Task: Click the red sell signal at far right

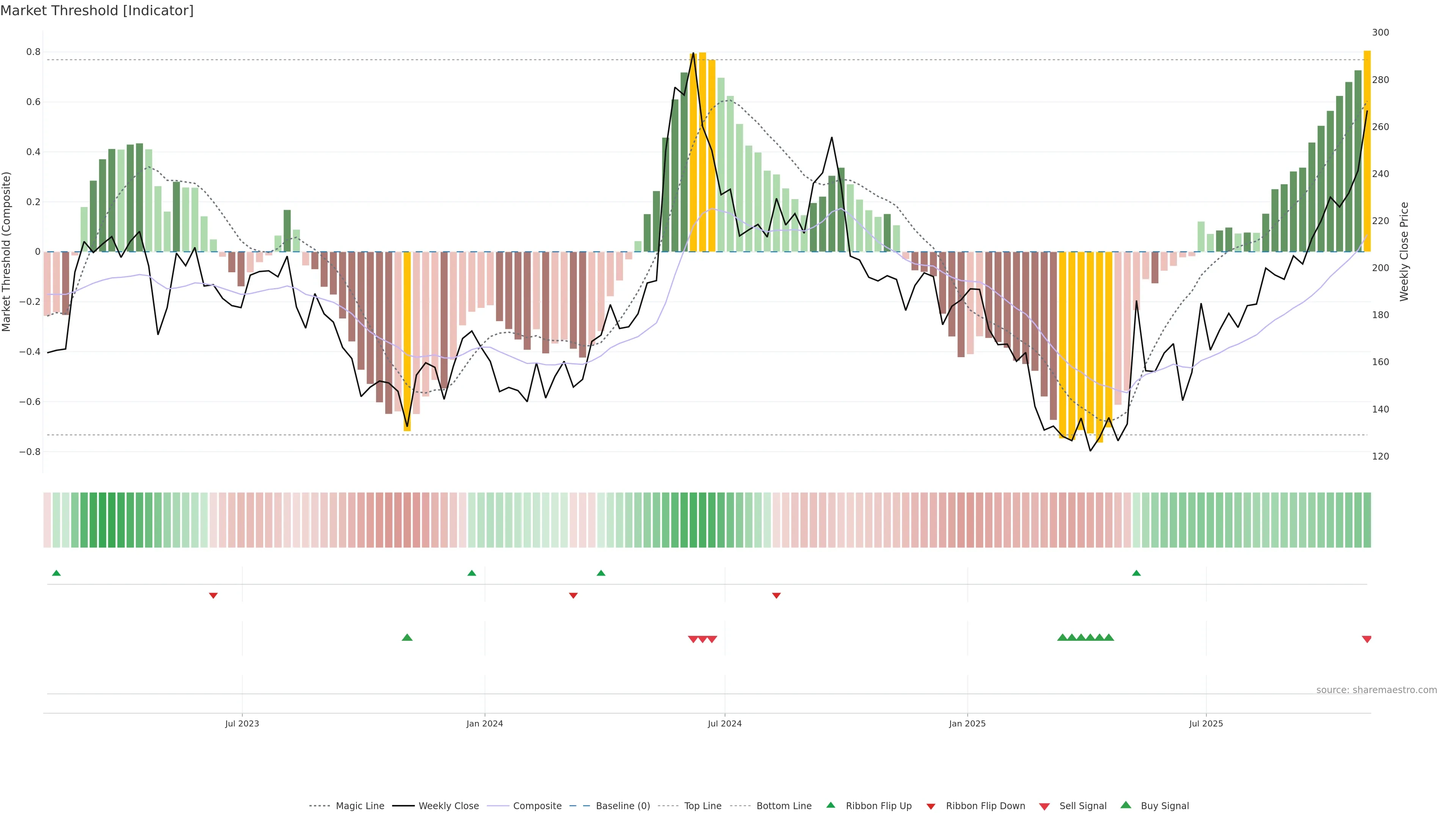Action: (1366, 639)
